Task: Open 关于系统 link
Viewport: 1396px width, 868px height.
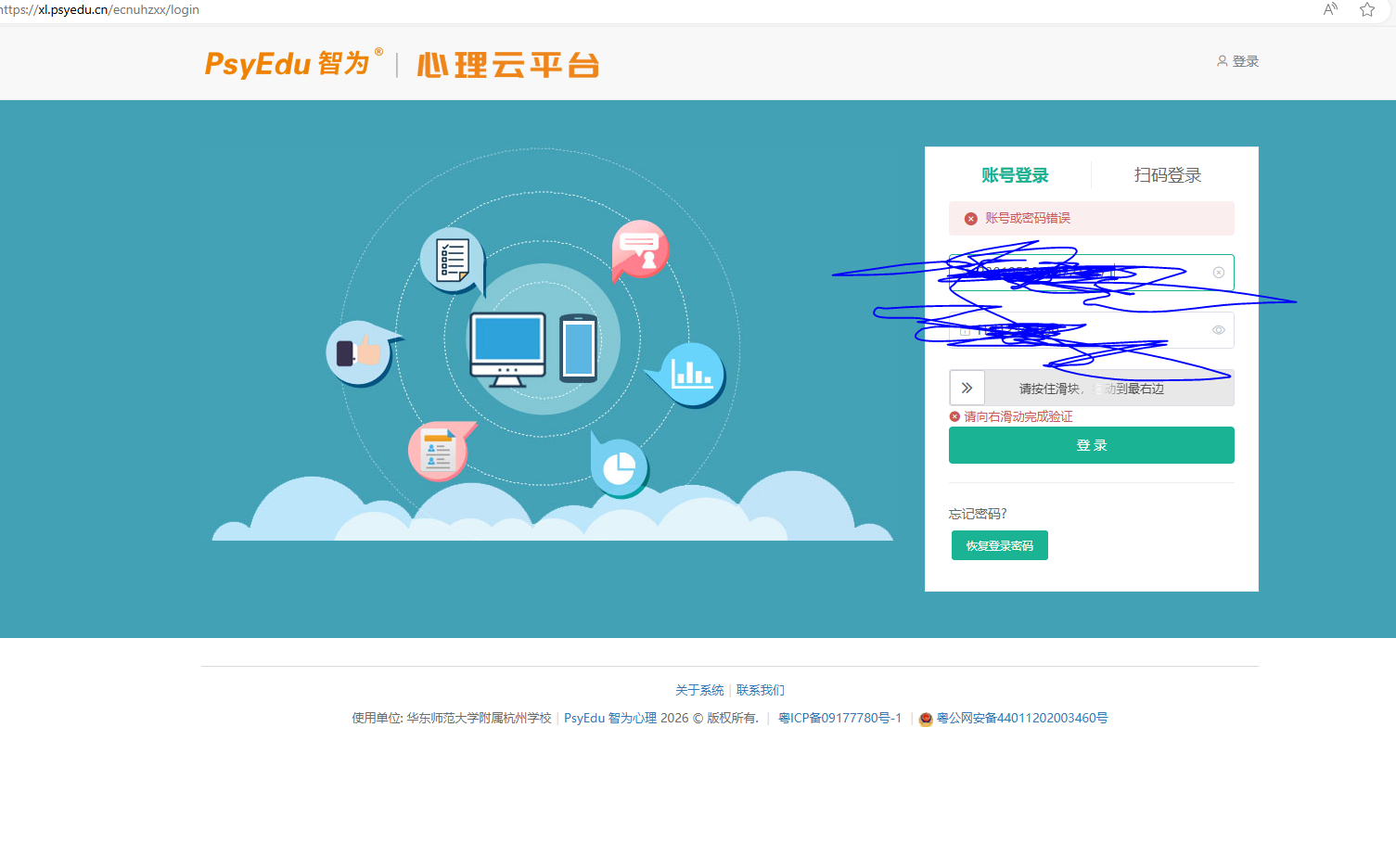Action: pyautogui.click(x=699, y=690)
